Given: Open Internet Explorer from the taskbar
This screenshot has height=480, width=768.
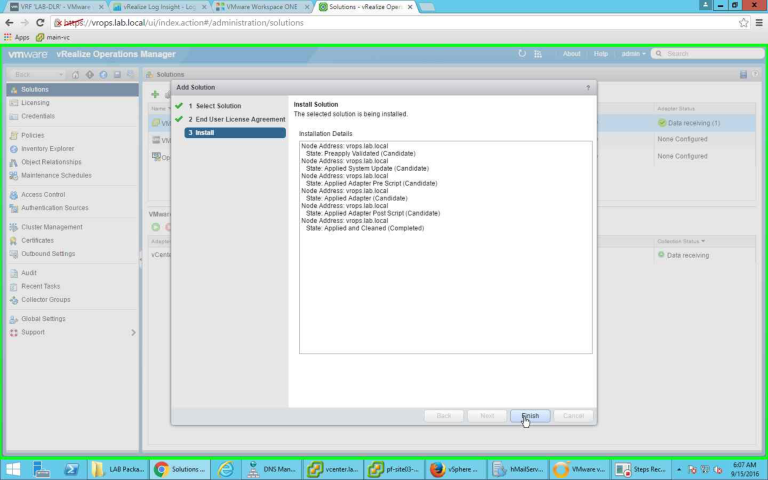Looking at the screenshot, I should [226, 469].
